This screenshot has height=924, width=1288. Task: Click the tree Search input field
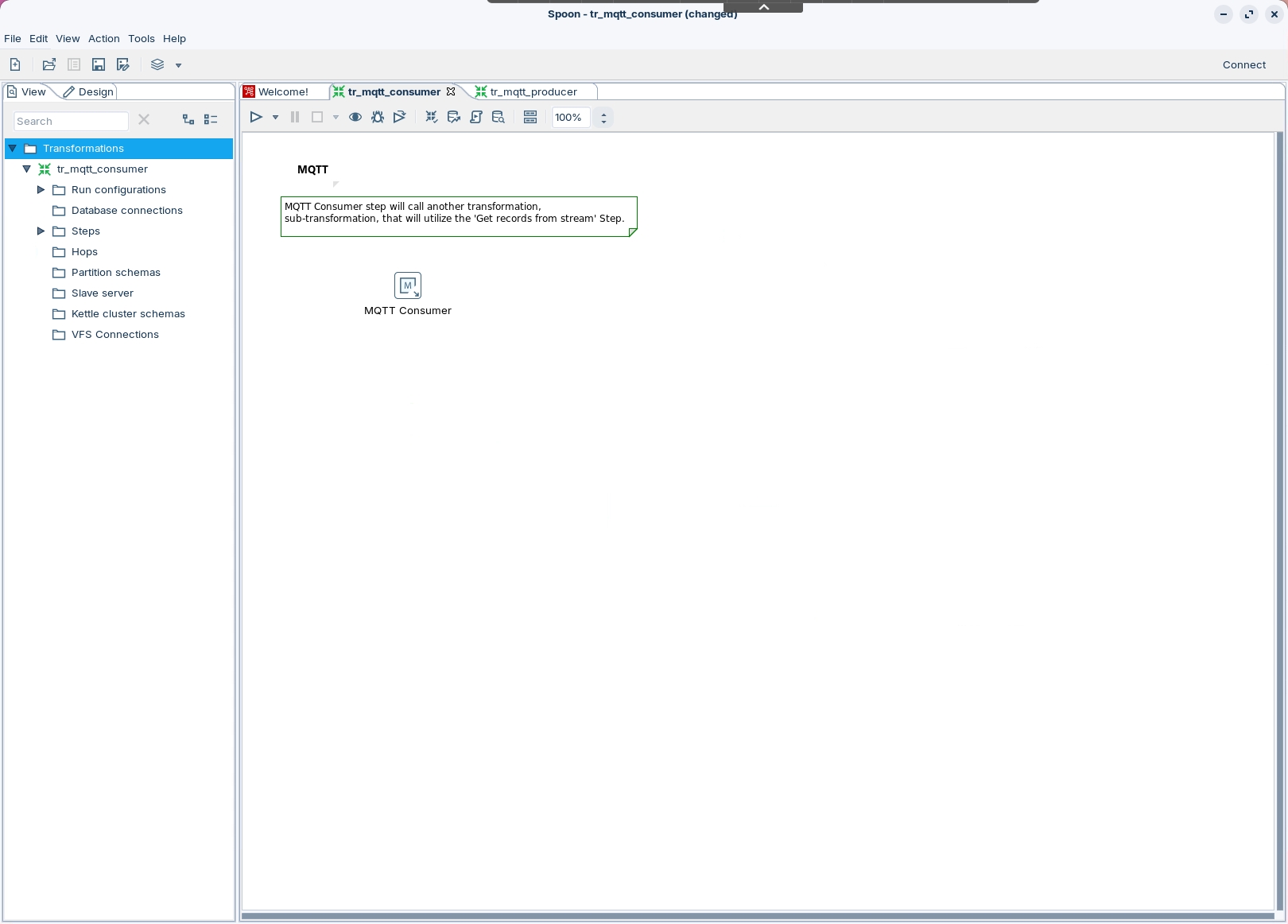pyautogui.click(x=71, y=122)
